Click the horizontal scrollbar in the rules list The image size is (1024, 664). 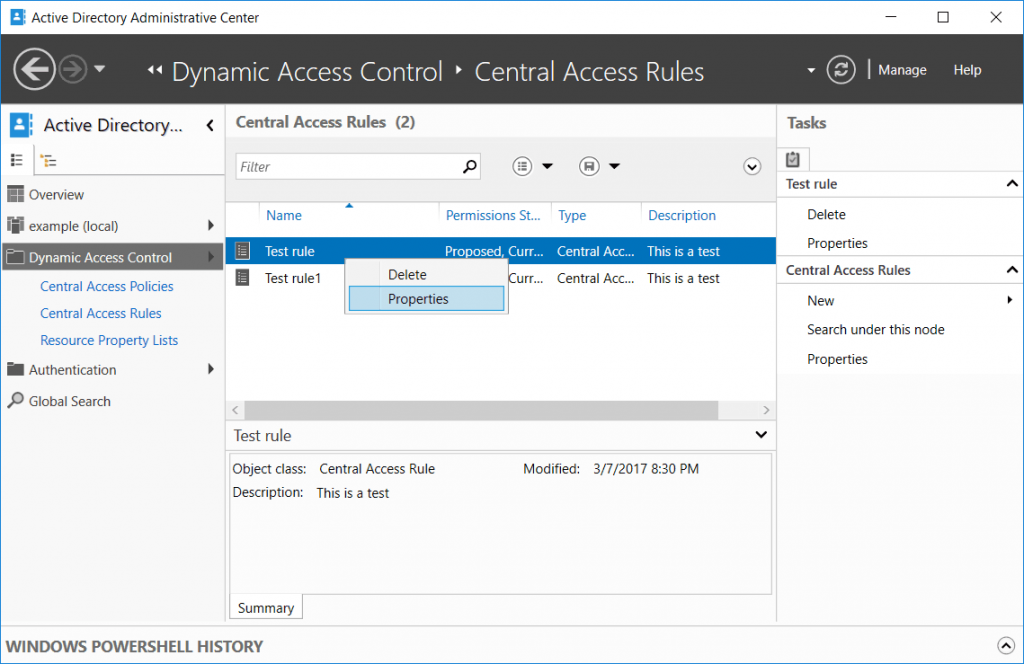point(480,410)
